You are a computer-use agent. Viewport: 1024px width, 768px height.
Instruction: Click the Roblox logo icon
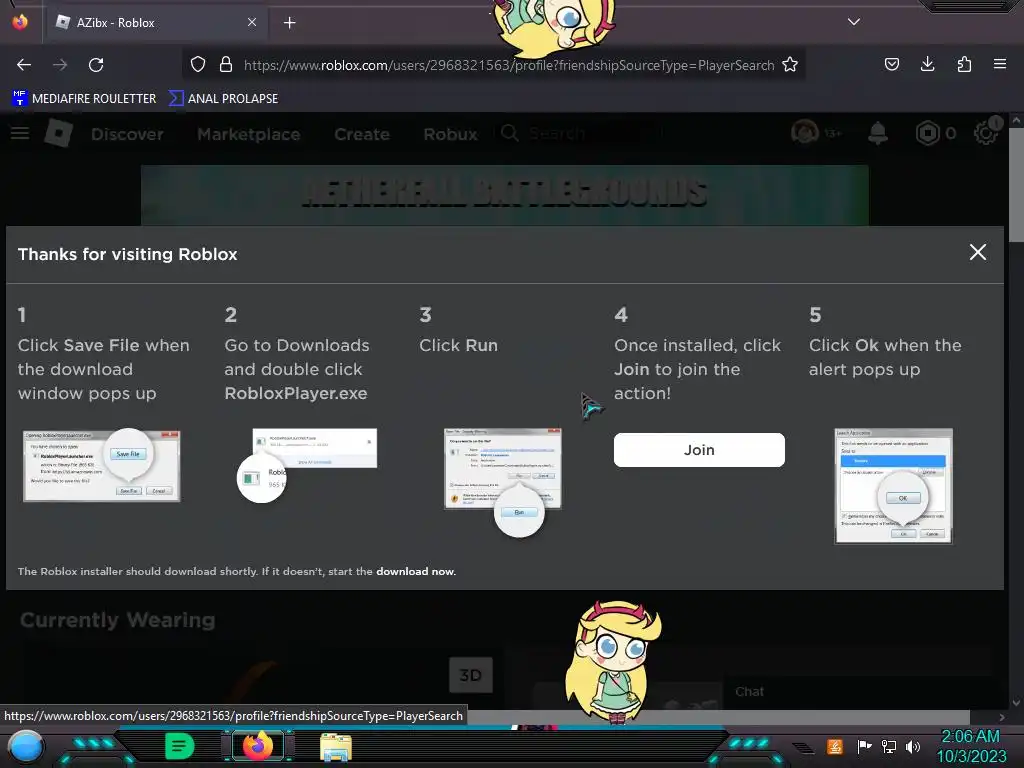click(x=59, y=133)
